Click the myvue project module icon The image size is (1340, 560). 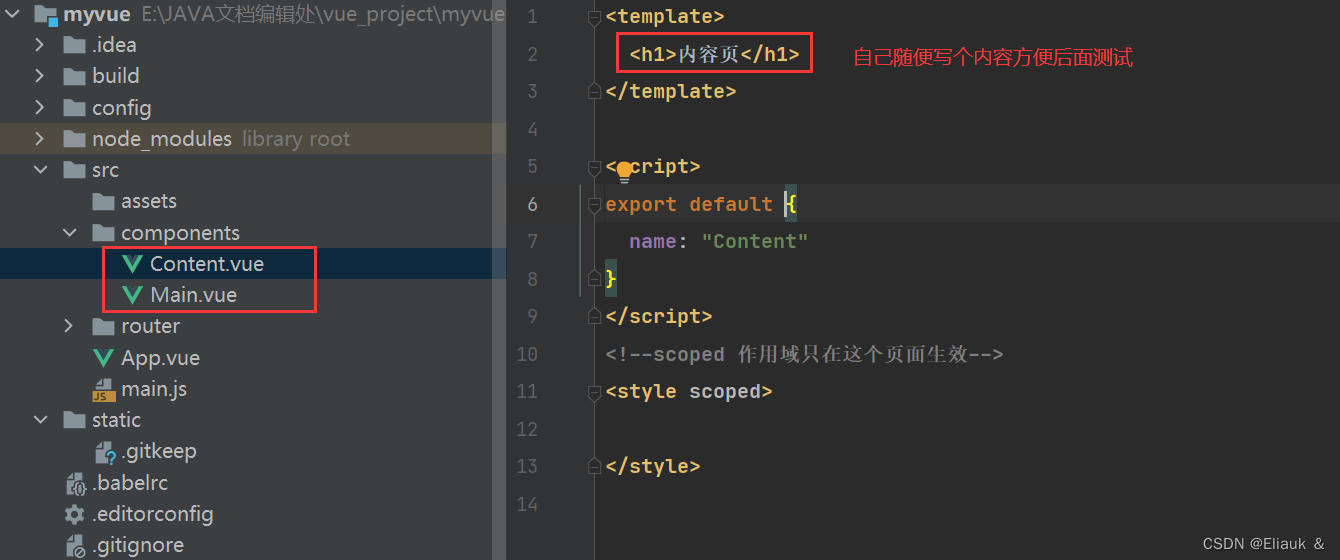pyautogui.click(x=44, y=15)
